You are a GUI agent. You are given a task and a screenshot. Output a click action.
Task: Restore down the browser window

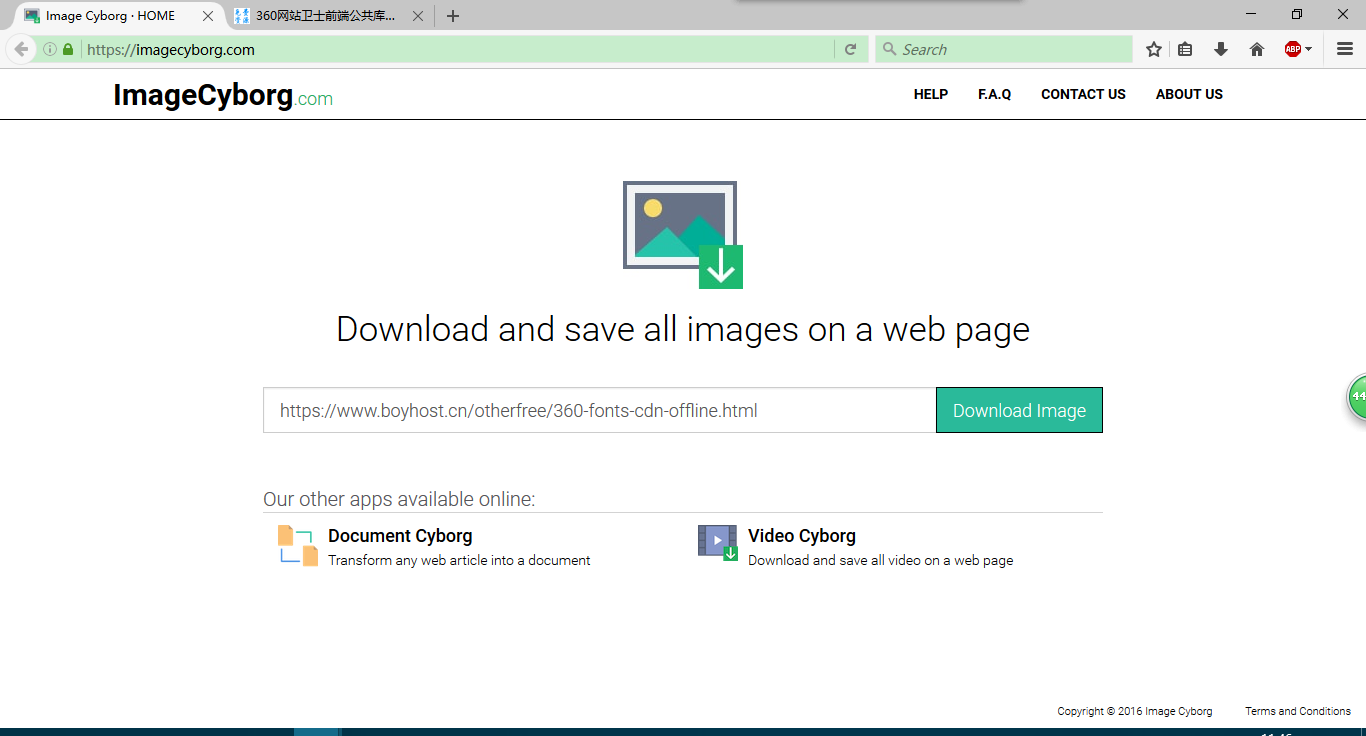click(x=1297, y=14)
